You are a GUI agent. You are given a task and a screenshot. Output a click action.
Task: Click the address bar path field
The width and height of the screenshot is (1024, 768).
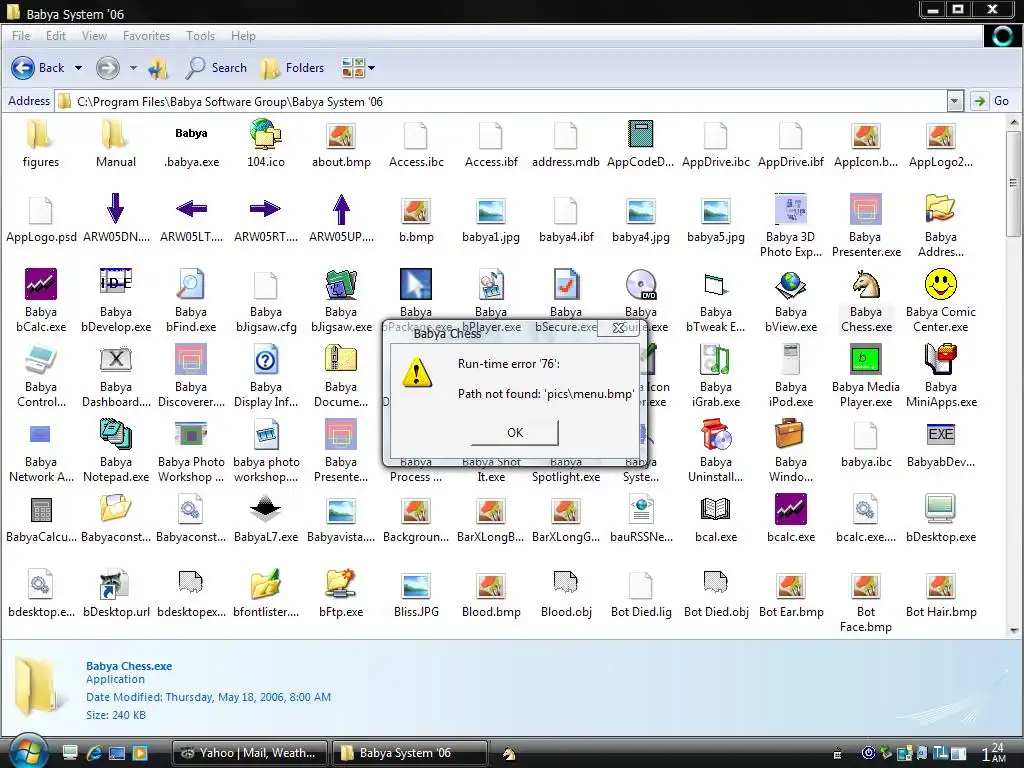click(501, 101)
